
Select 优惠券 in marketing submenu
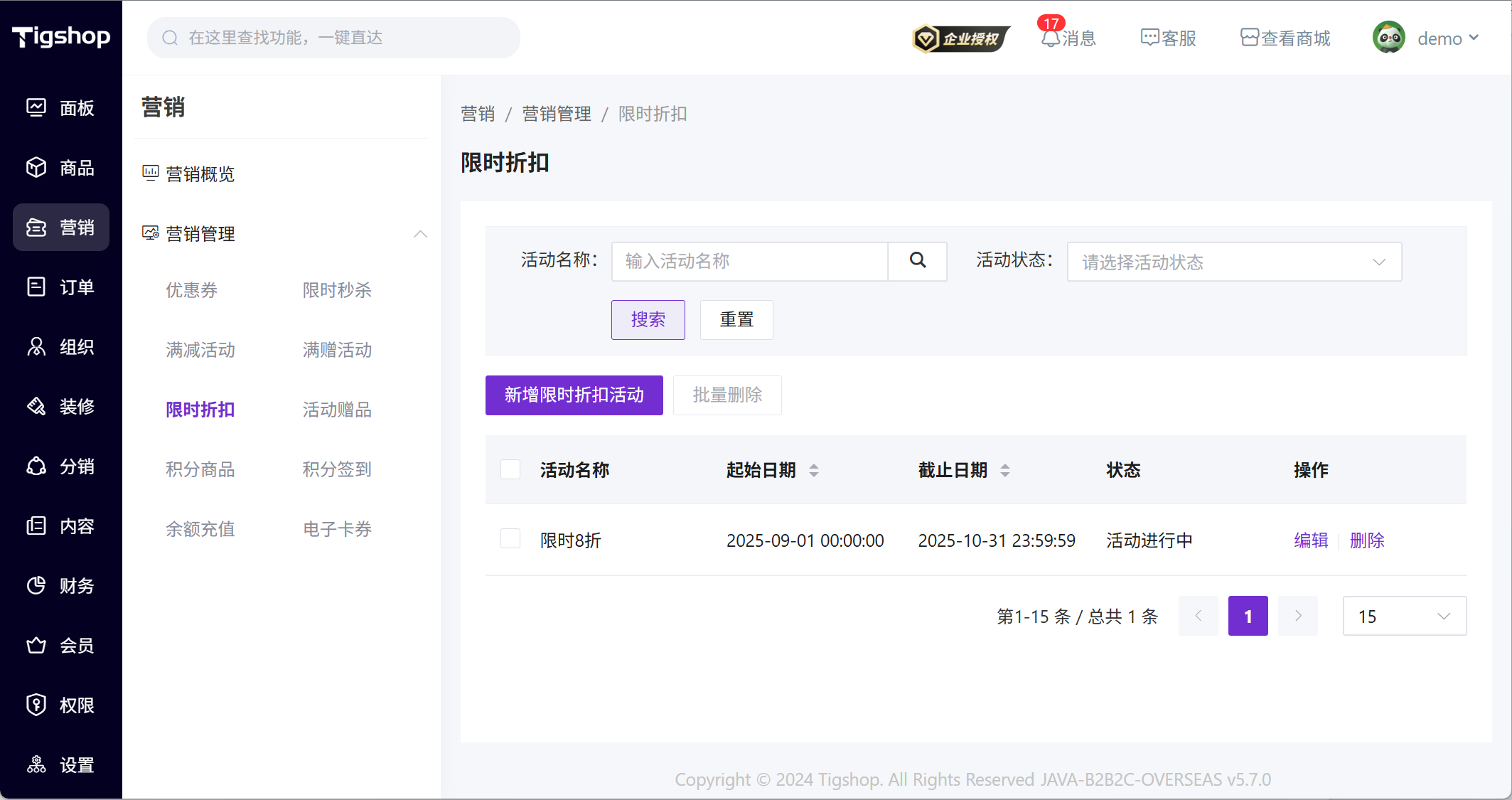tap(192, 290)
